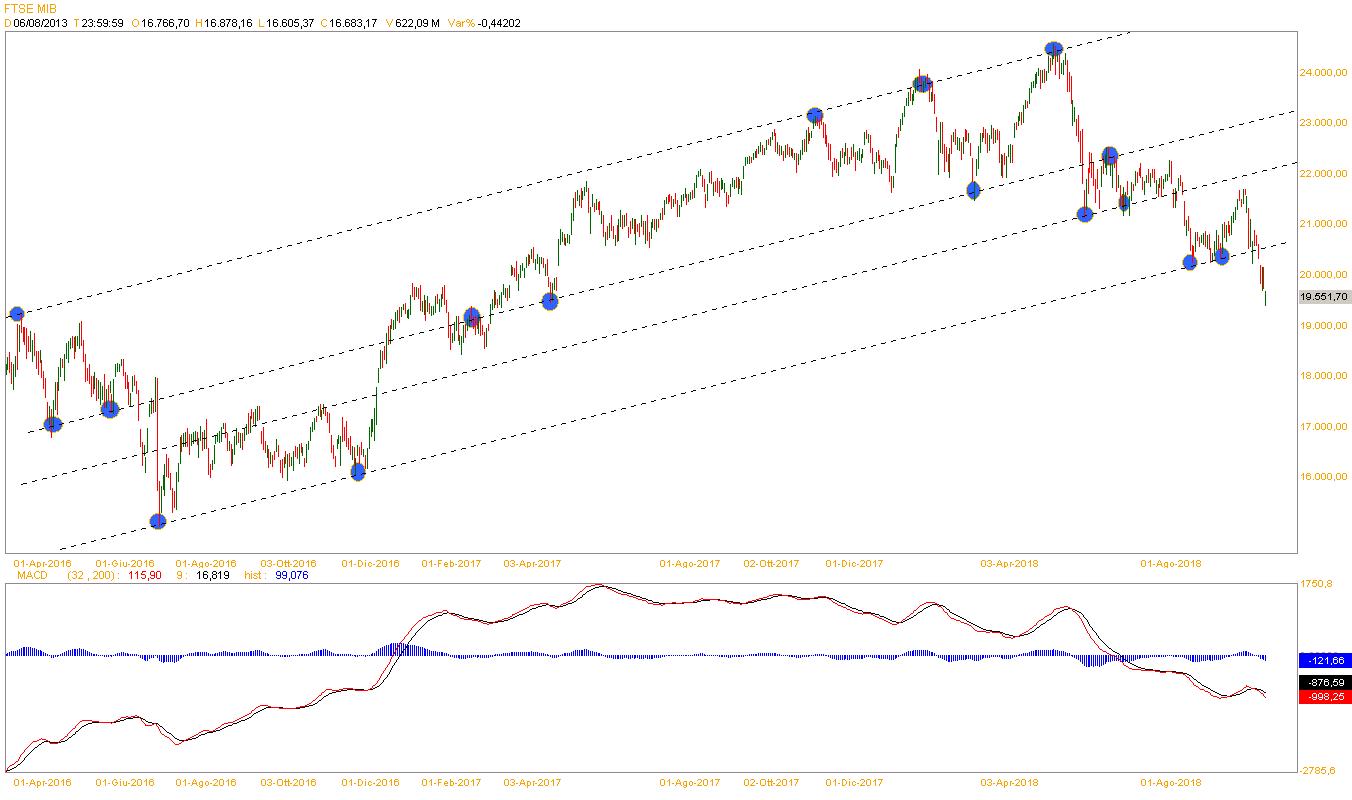Select the rightmost blue marker on the price chart
This screenshot has width=1352, height=800.
pyautogui.click(x=1221, y=257)
